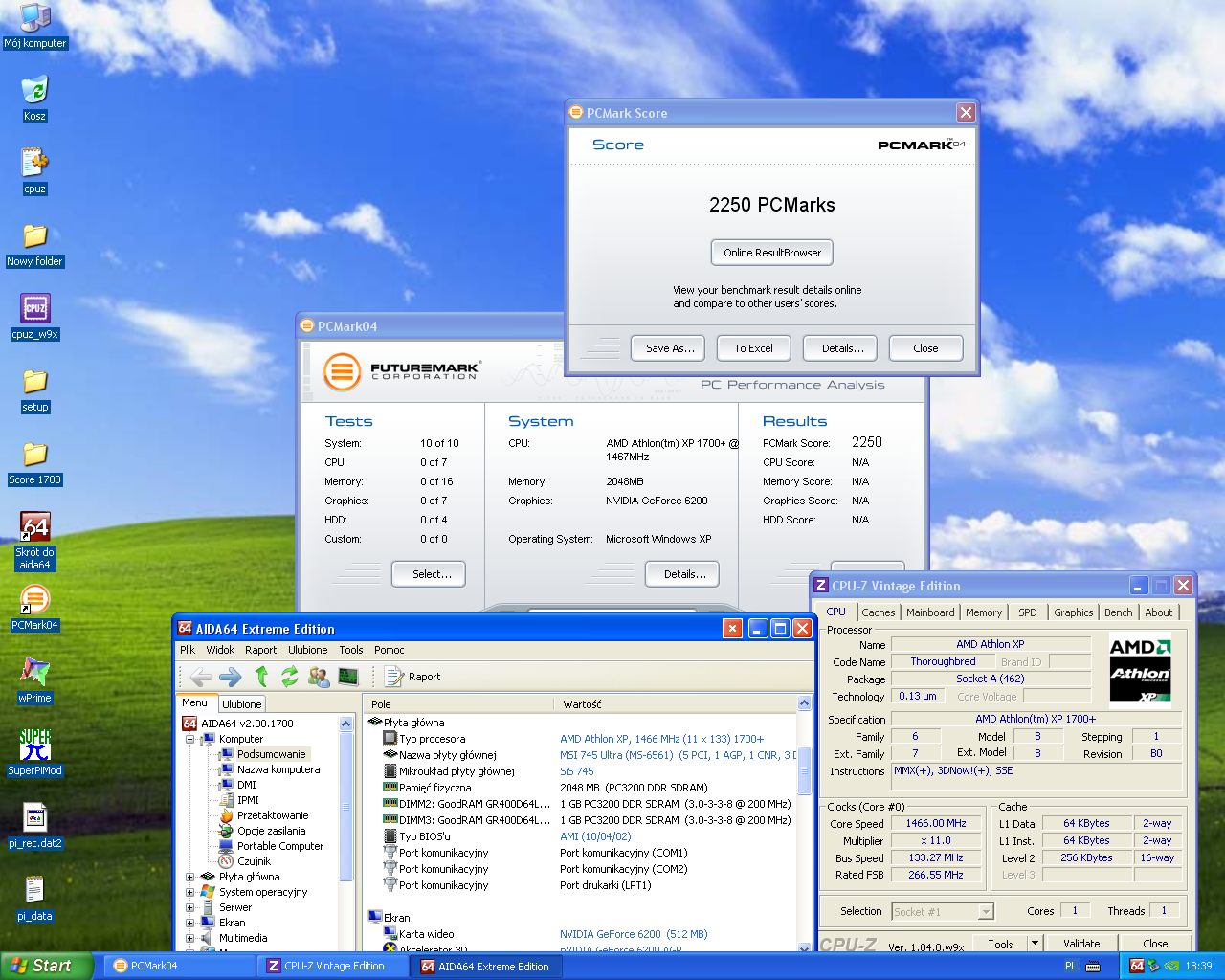Switch to the Mainboard tab in CPU-Z

(x=930, y=612)
